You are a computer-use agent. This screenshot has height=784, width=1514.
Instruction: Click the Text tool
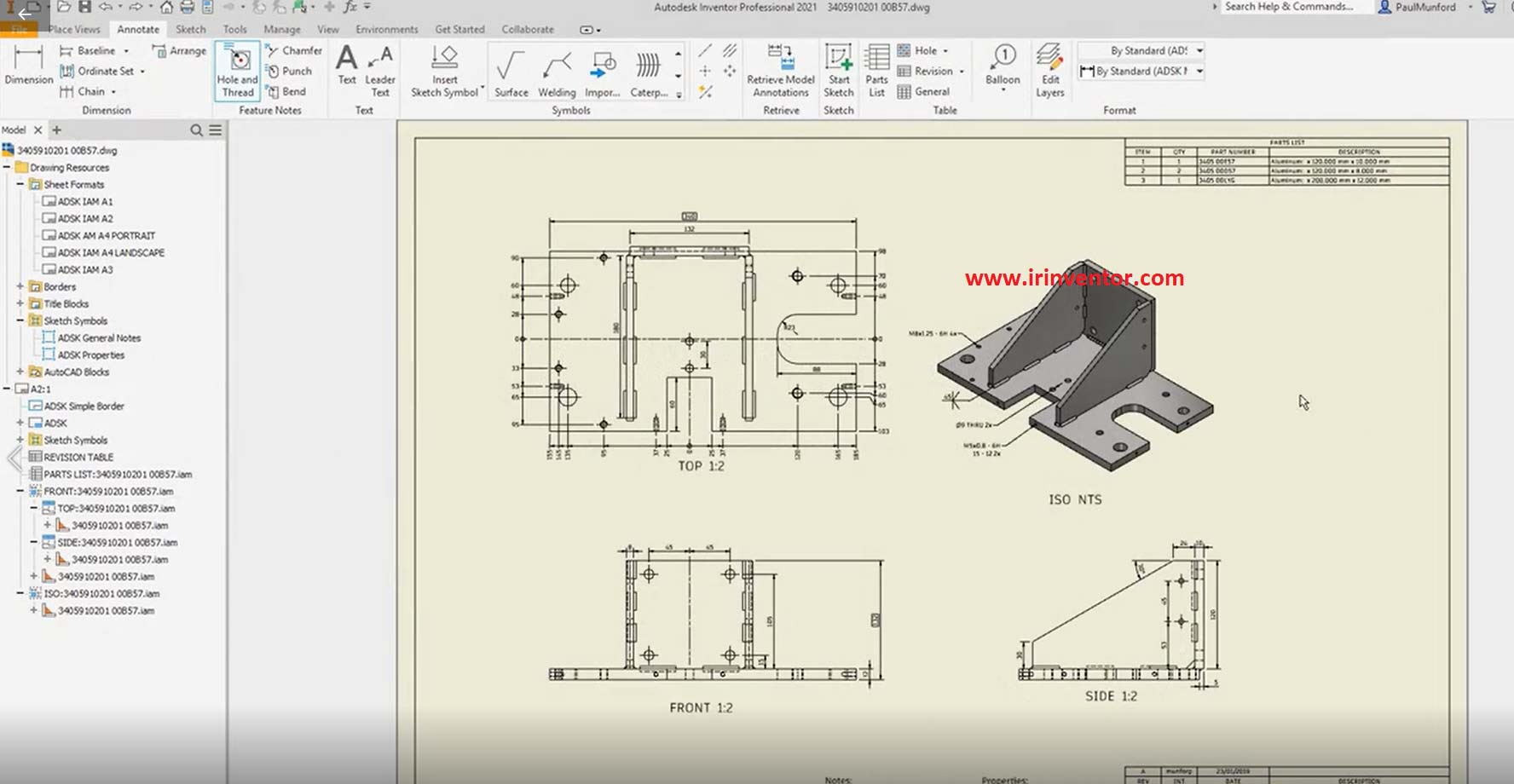click(346, 65)
